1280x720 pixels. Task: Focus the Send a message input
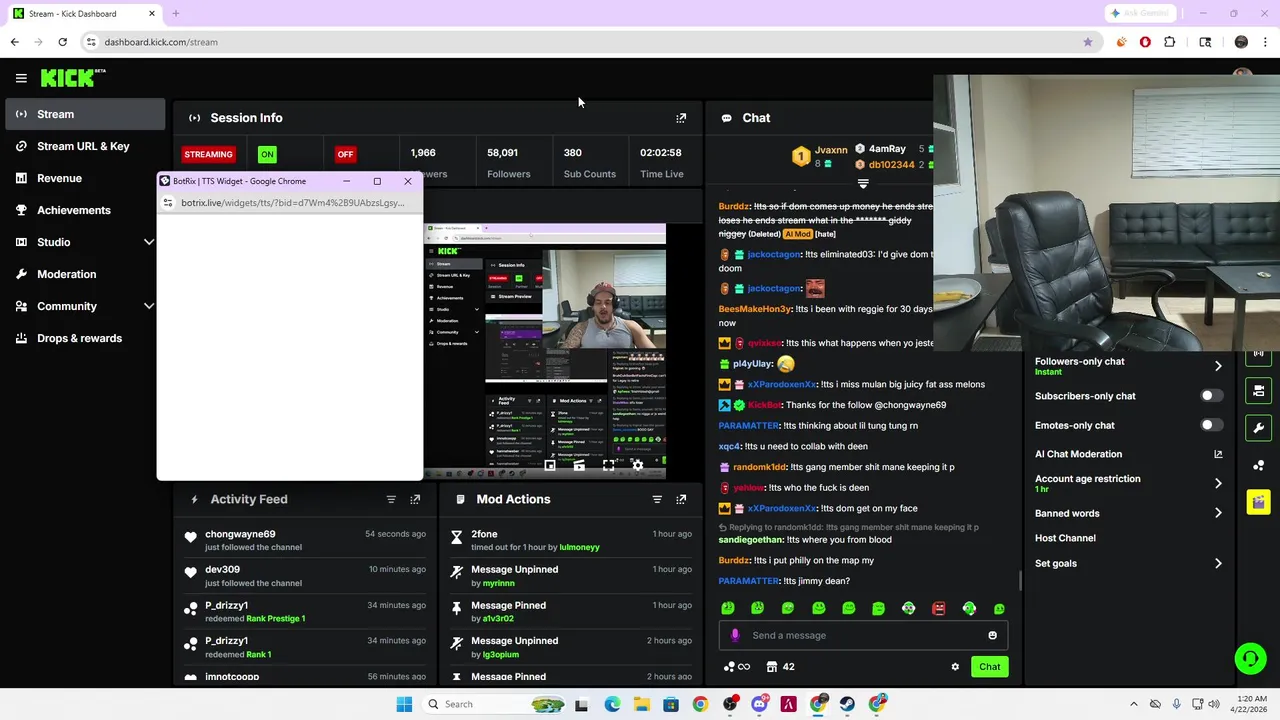[x=865, y=635]
